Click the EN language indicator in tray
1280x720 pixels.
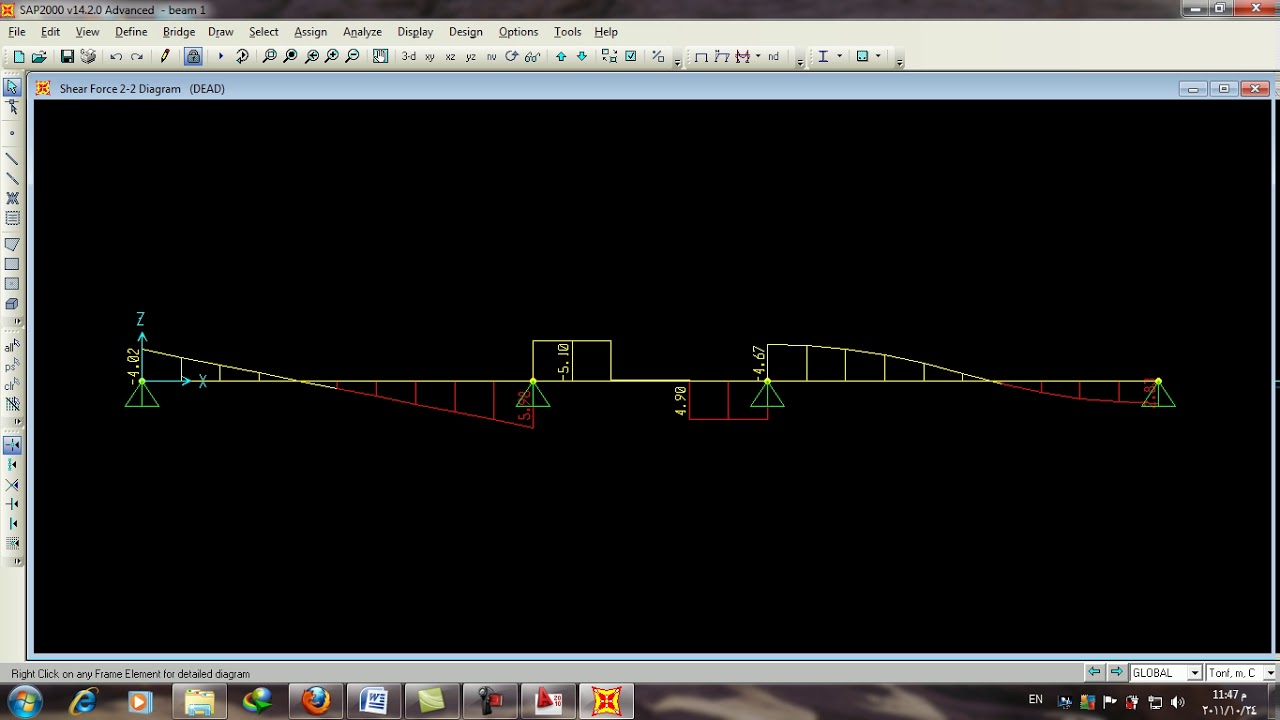[1035, 700]
